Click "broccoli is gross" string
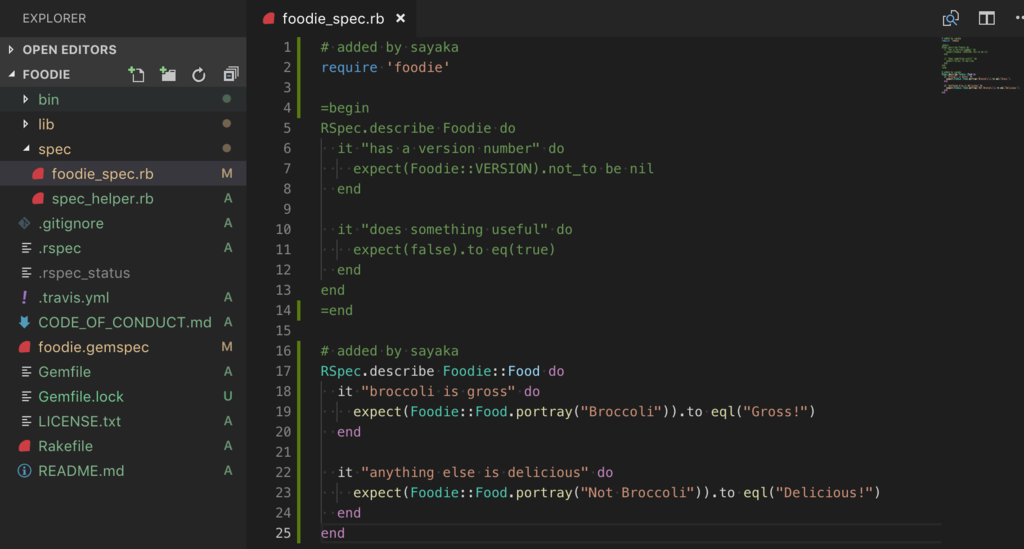1024x549 pixels. pyautogui.click(x=438, y=392)
